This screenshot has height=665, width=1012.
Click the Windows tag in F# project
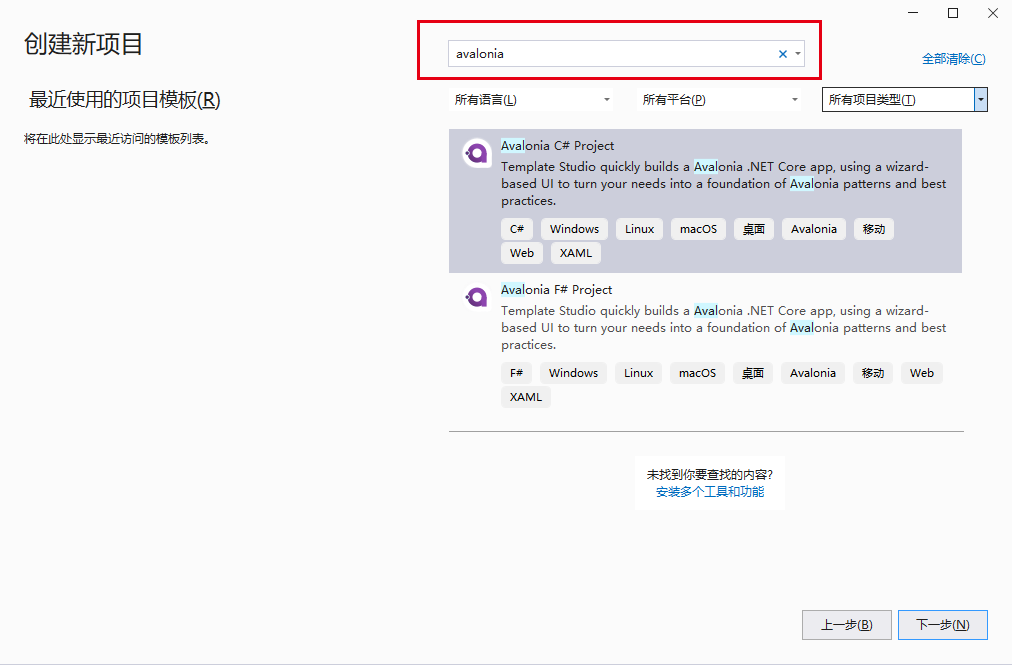coord(573,373)
